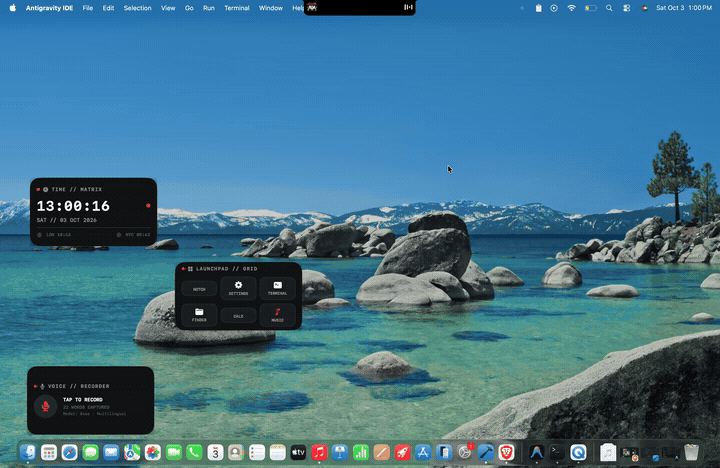Open FaceTime from the Dock
The height and width of the screenshot is (468, 720).
[x=174, y=452]
